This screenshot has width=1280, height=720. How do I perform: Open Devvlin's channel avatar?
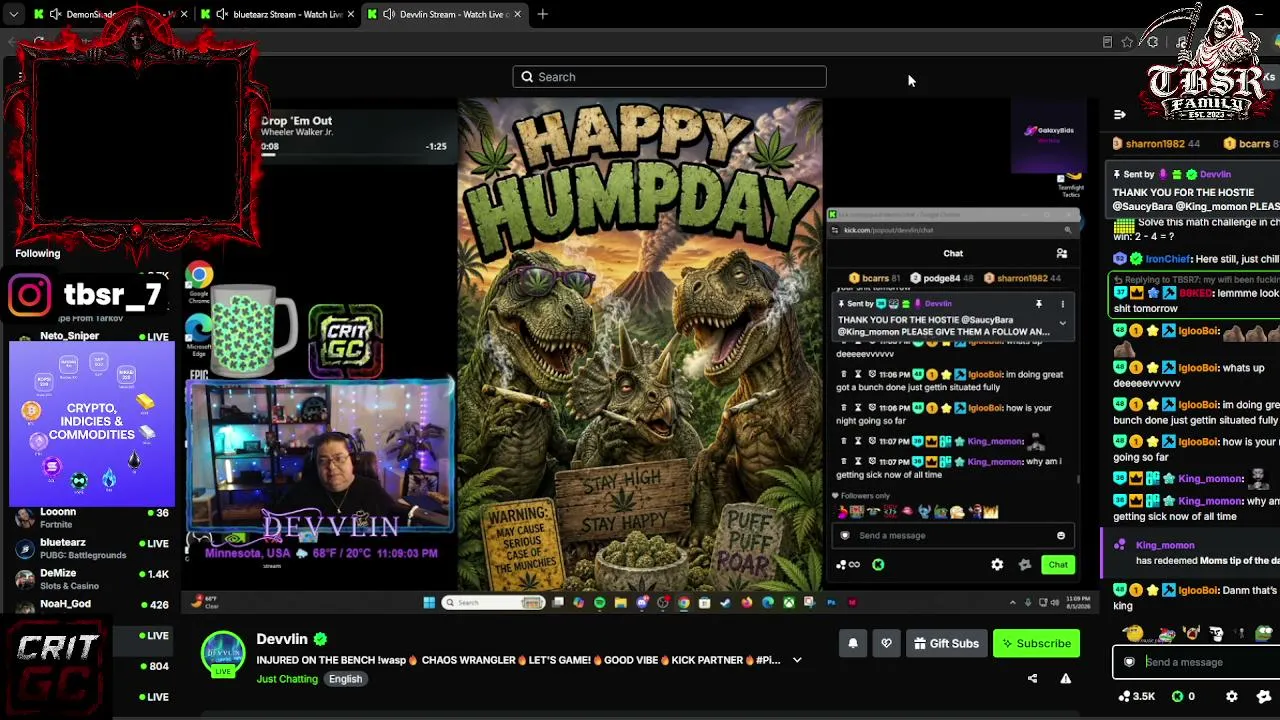click(223, 654)
